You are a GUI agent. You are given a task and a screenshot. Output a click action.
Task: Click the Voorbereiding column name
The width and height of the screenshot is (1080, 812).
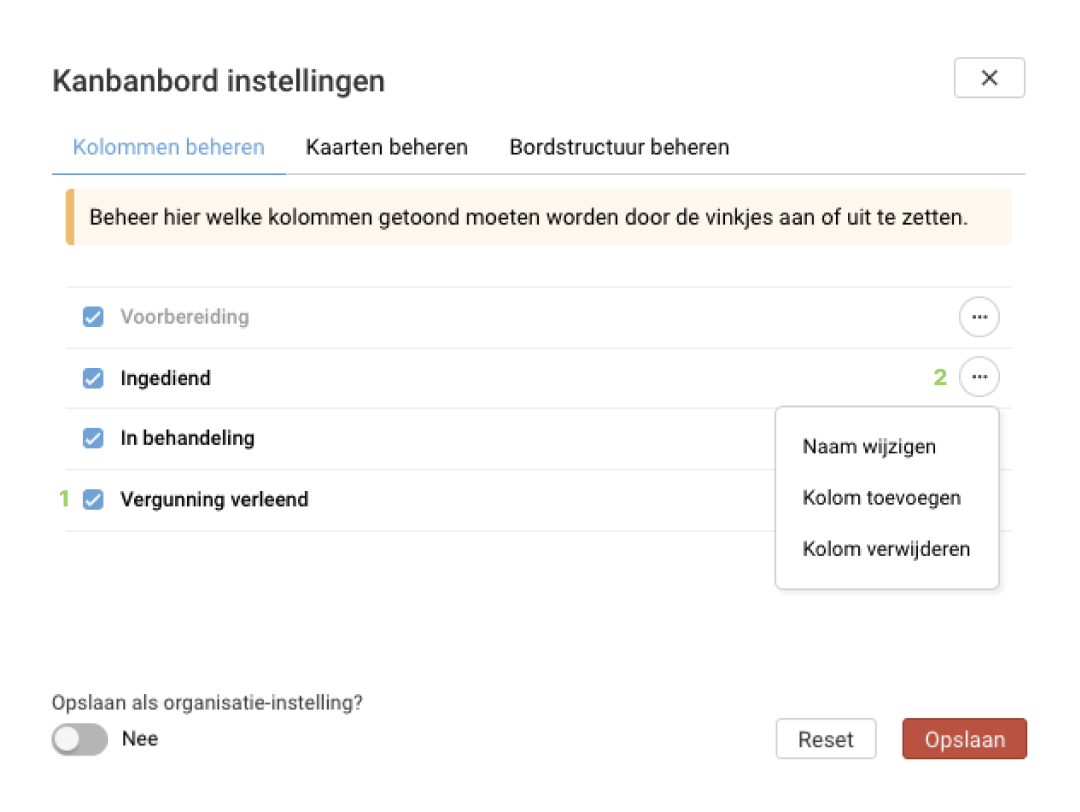[185, 317]
